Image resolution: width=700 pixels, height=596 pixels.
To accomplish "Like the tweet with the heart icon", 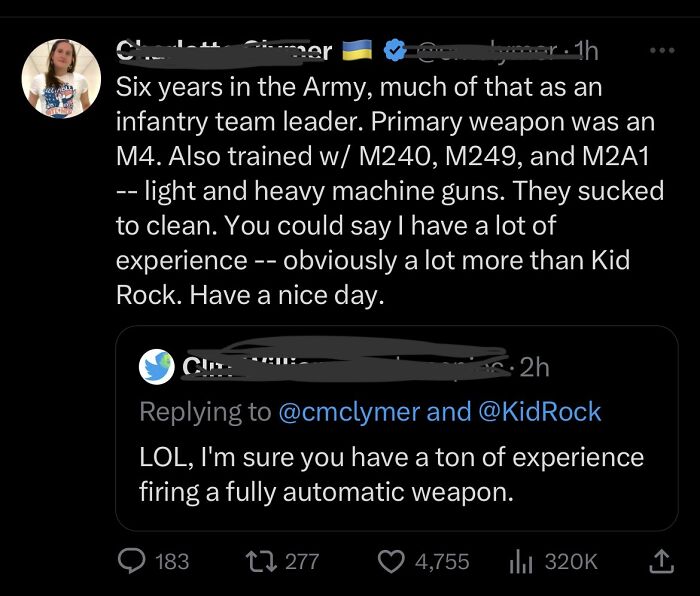I will click(389, 562).
